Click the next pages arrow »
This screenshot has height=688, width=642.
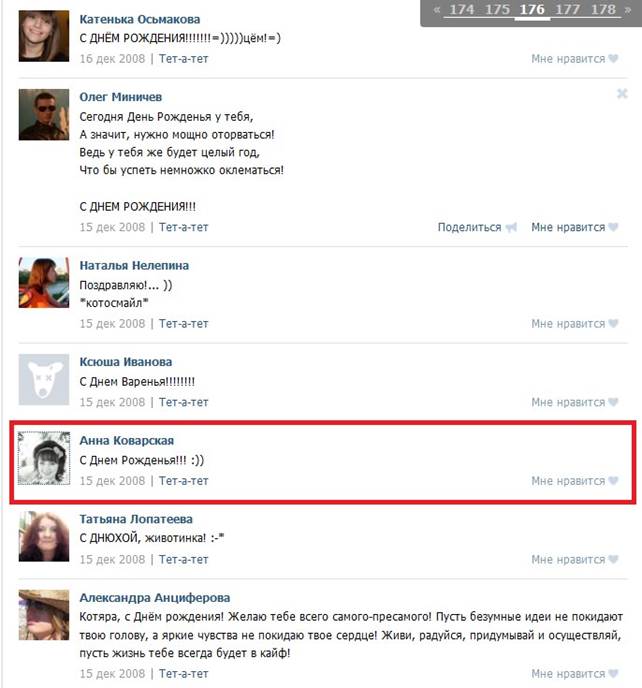(x=628, y=10)
